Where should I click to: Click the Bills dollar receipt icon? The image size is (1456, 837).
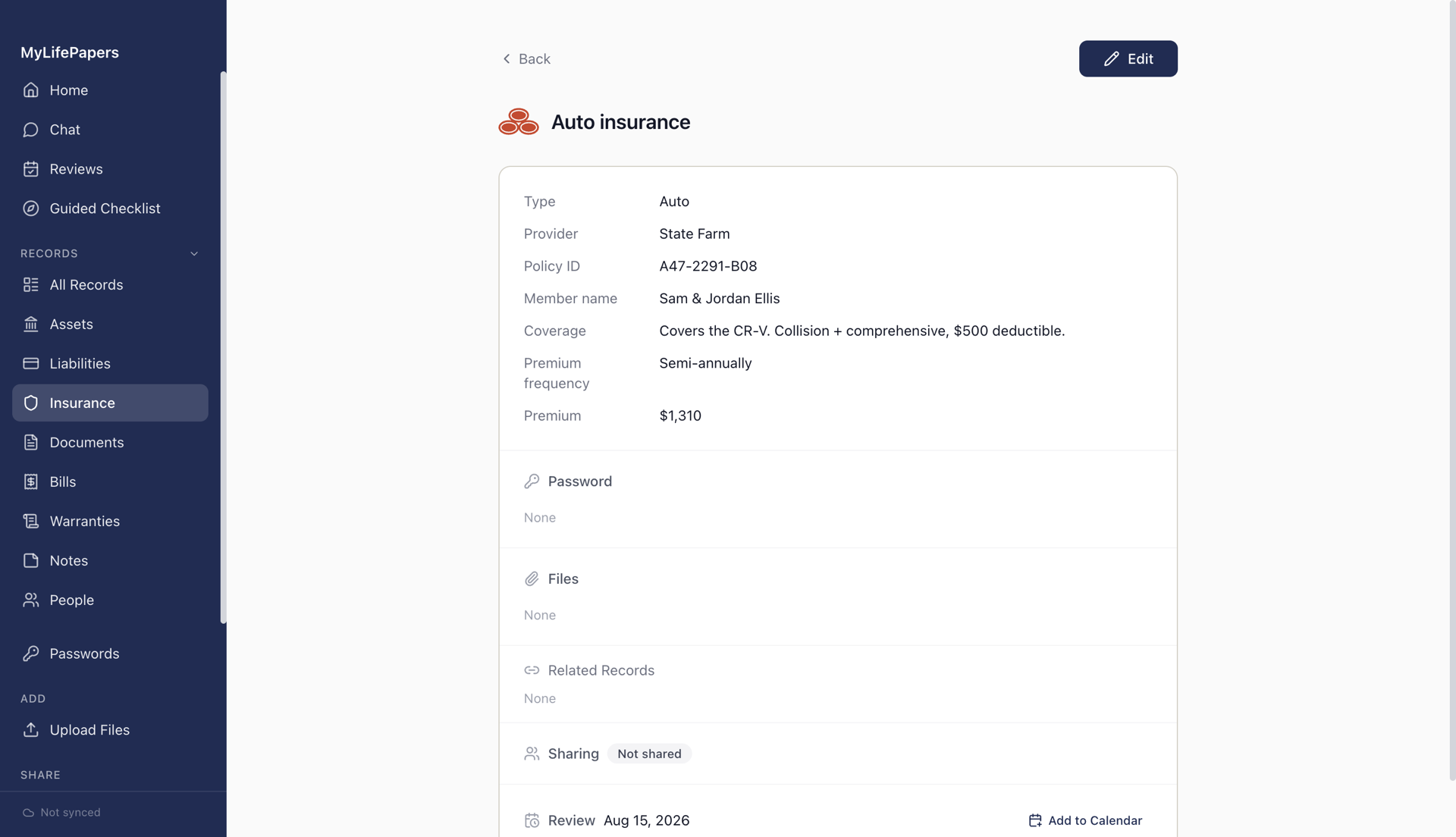point(30,482)
